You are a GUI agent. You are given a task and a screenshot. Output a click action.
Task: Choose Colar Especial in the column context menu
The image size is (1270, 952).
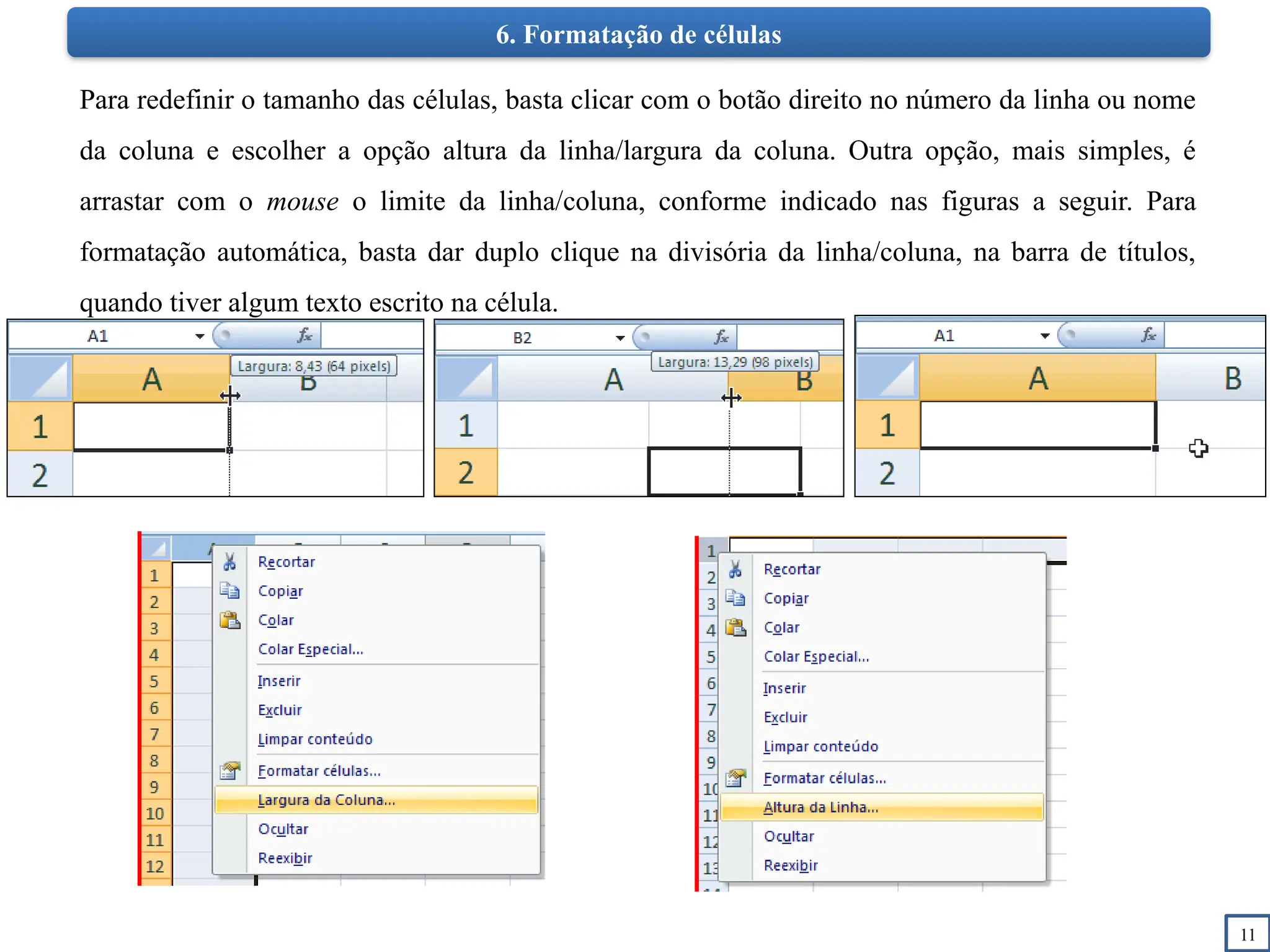pyautogui.click(x=311, y=649)
